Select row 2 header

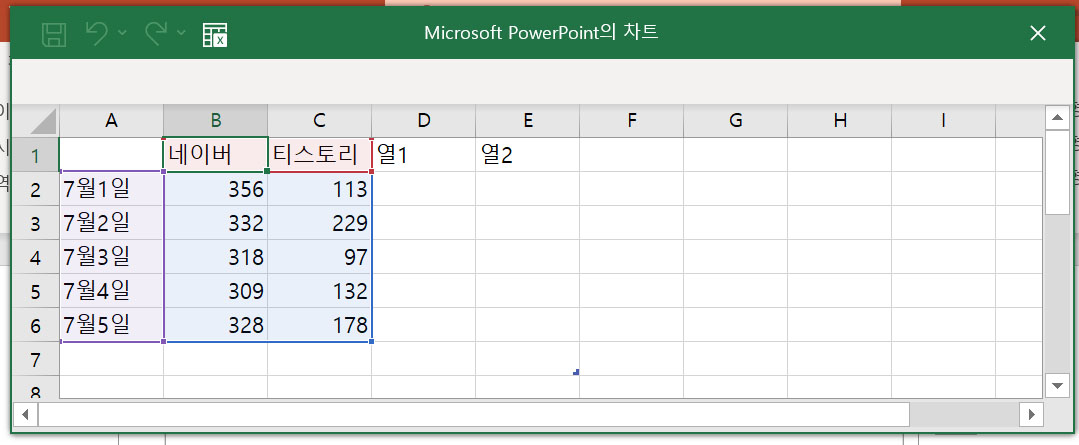point(36,188)
